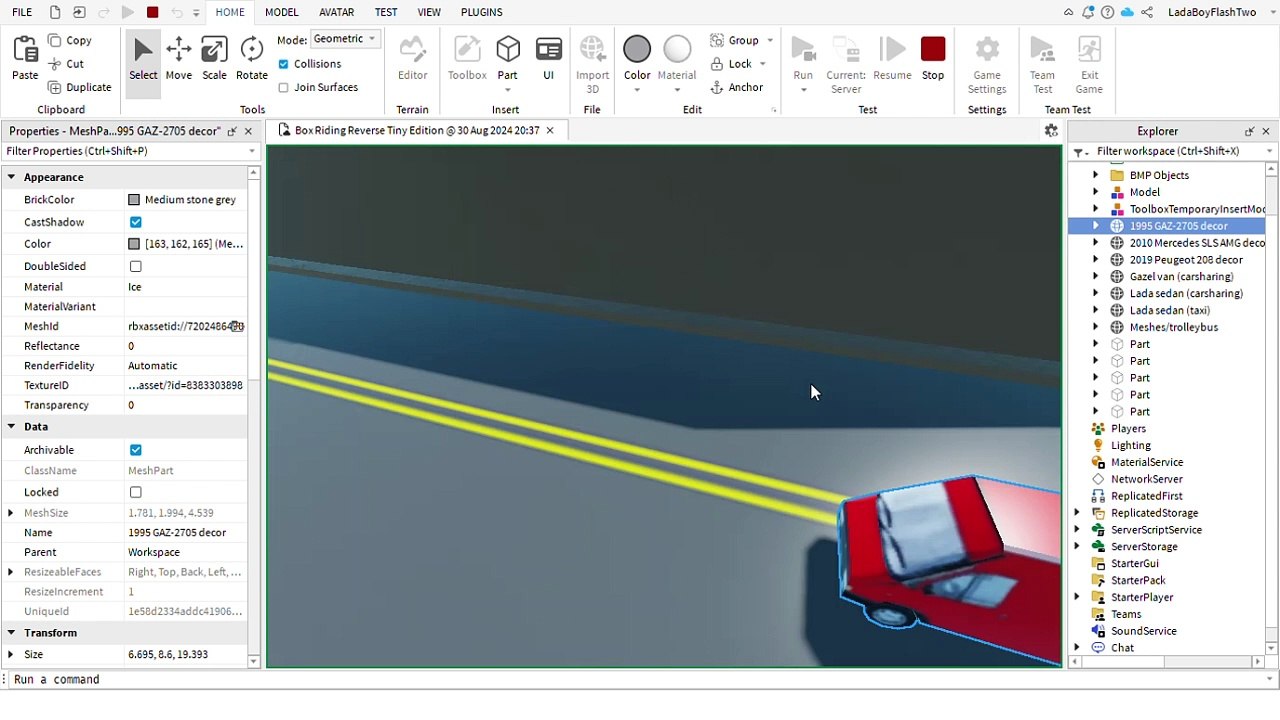Click the blue cloud collaboration icon
This screenshot has height=720, width=1280.
pos(1127,12)
